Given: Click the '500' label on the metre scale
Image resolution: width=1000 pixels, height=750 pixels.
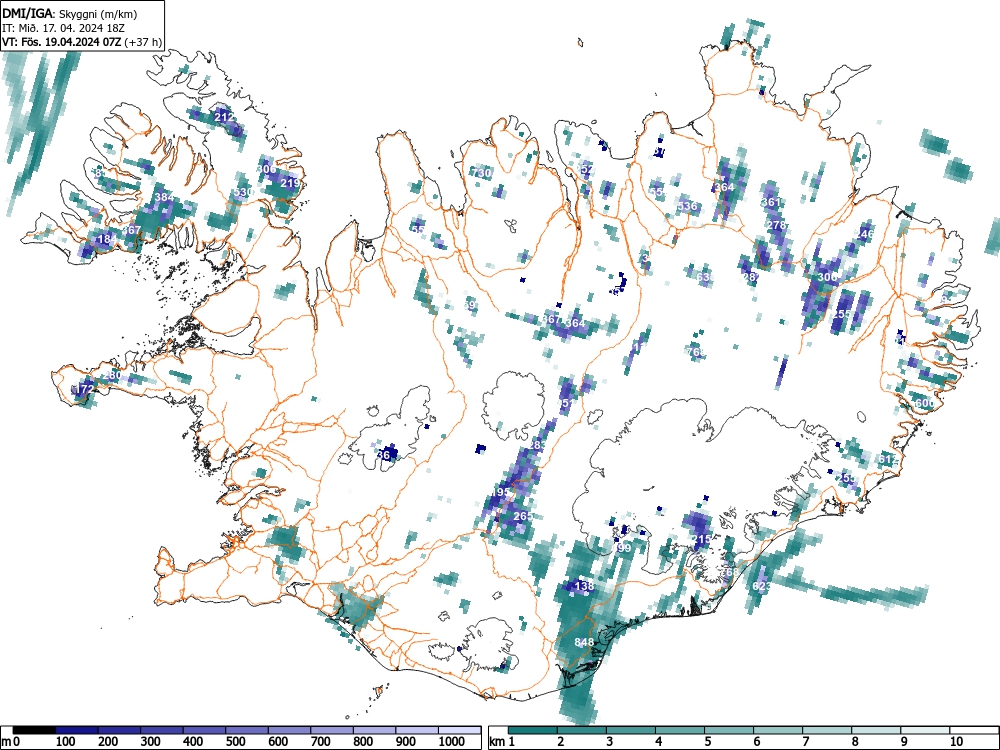Looking at the screenshot, I should [235, 742].
